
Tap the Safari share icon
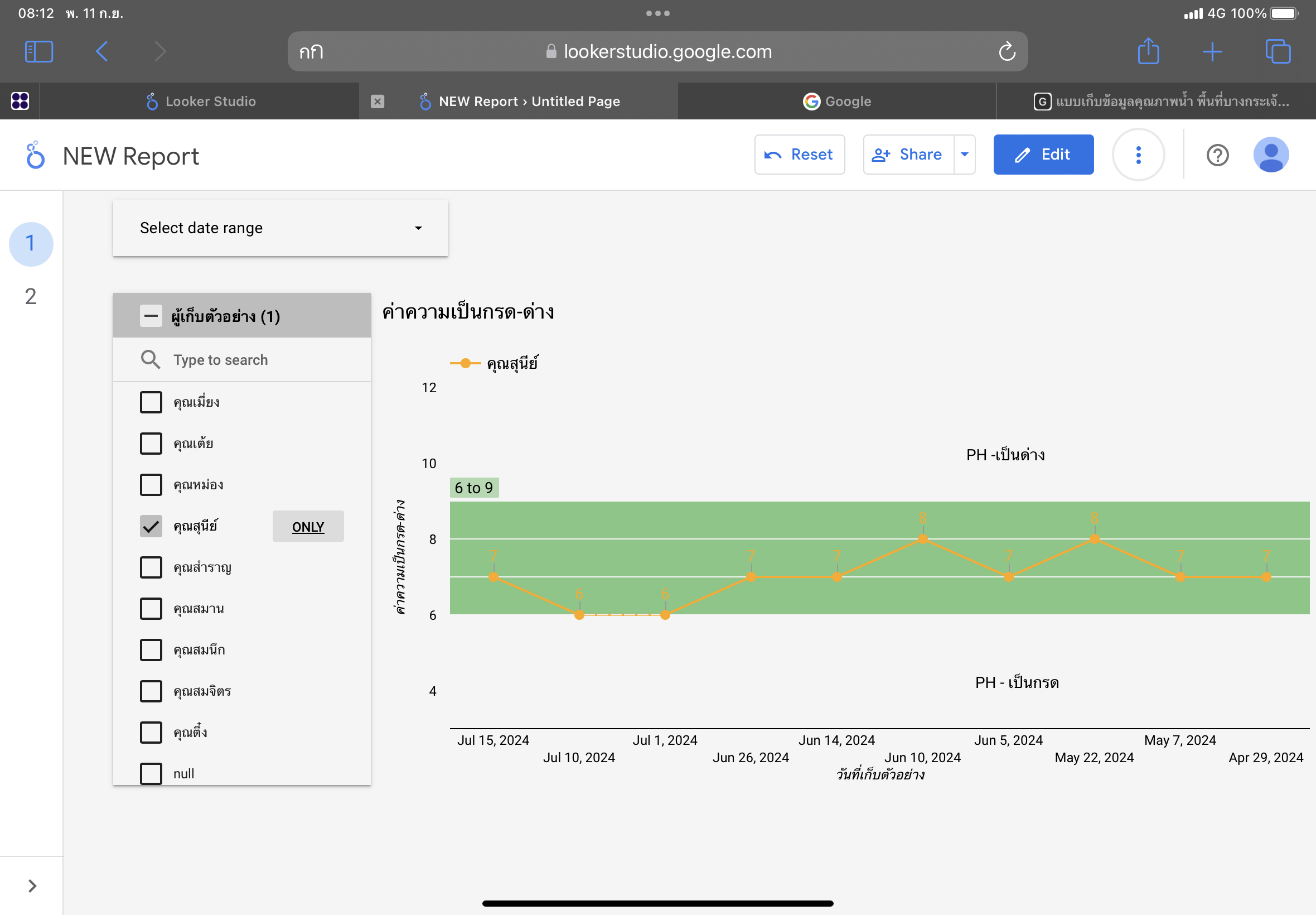tap(1148, 51)
